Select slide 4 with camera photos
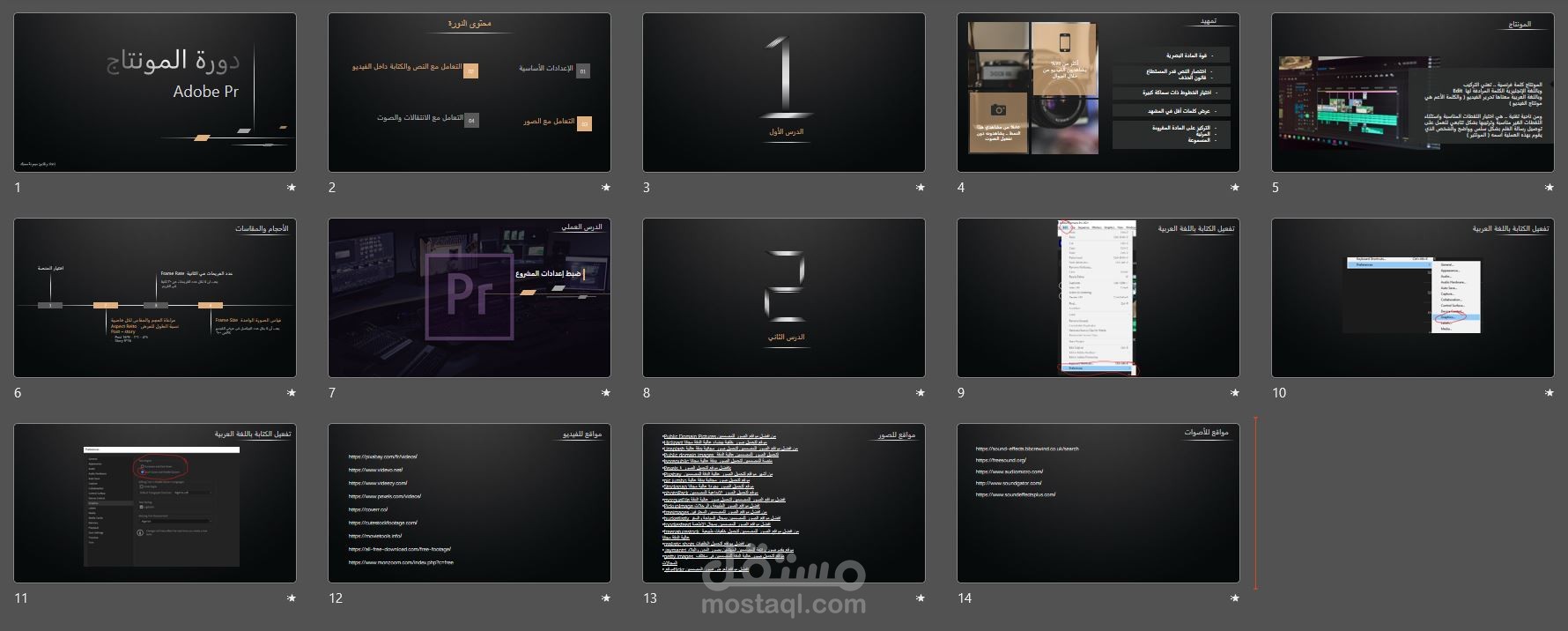The width and height of the screenshot is (1568, 631). (1098, 93)
